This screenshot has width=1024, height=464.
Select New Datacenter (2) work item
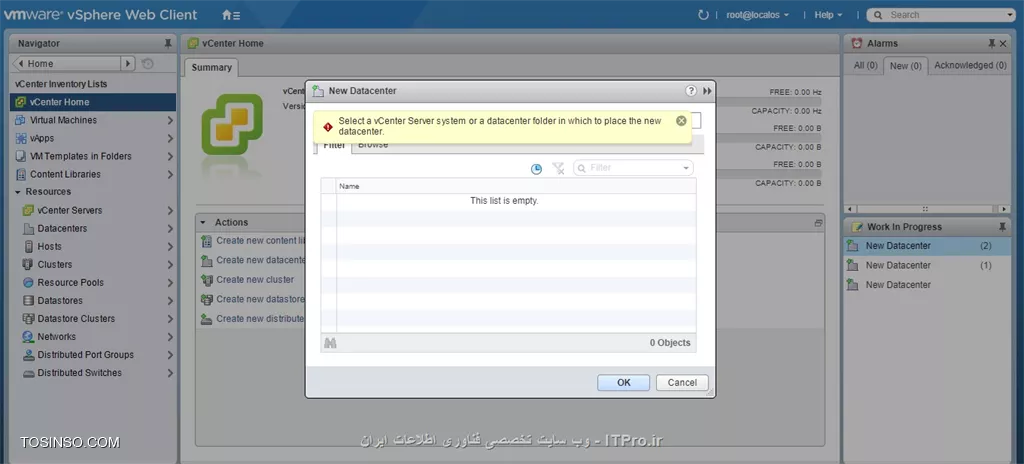(x=927, y=246)
